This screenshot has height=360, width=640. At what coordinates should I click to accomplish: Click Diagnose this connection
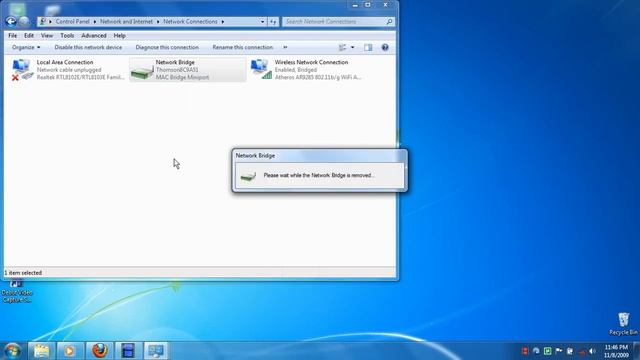click(x=167, y=47)
